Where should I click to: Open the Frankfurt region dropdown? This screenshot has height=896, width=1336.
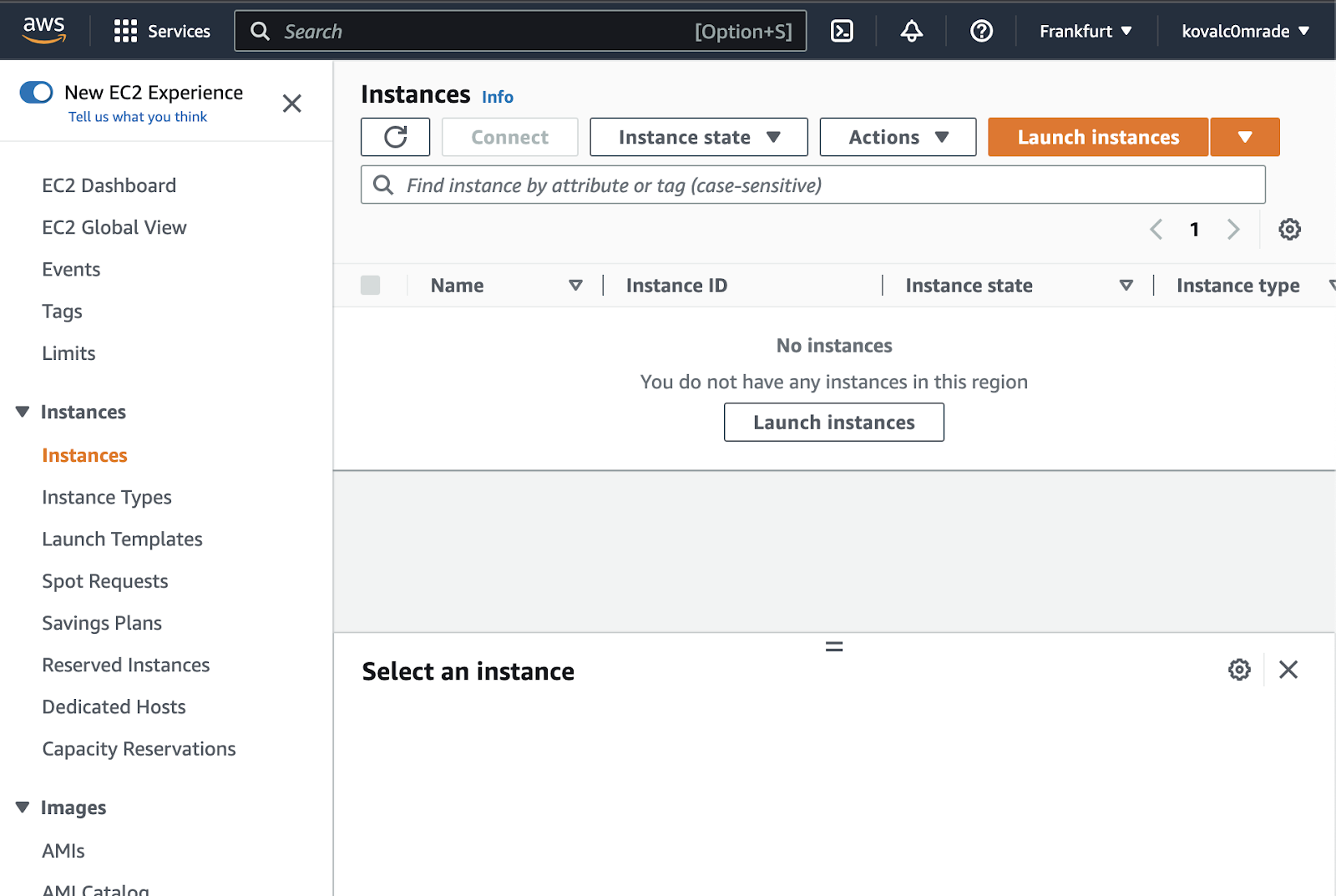(x=1085, y=31)
